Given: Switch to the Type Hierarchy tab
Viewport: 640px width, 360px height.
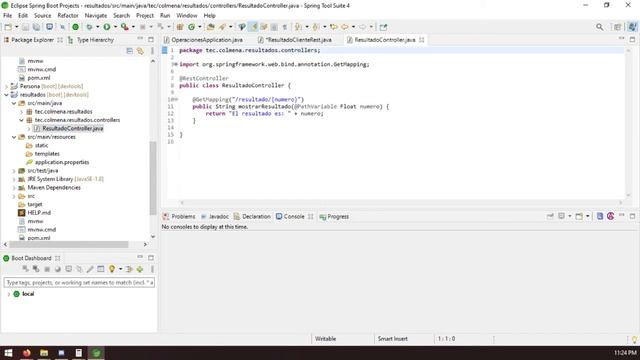Looking at the screenshot, I should [x=91, y=40].
